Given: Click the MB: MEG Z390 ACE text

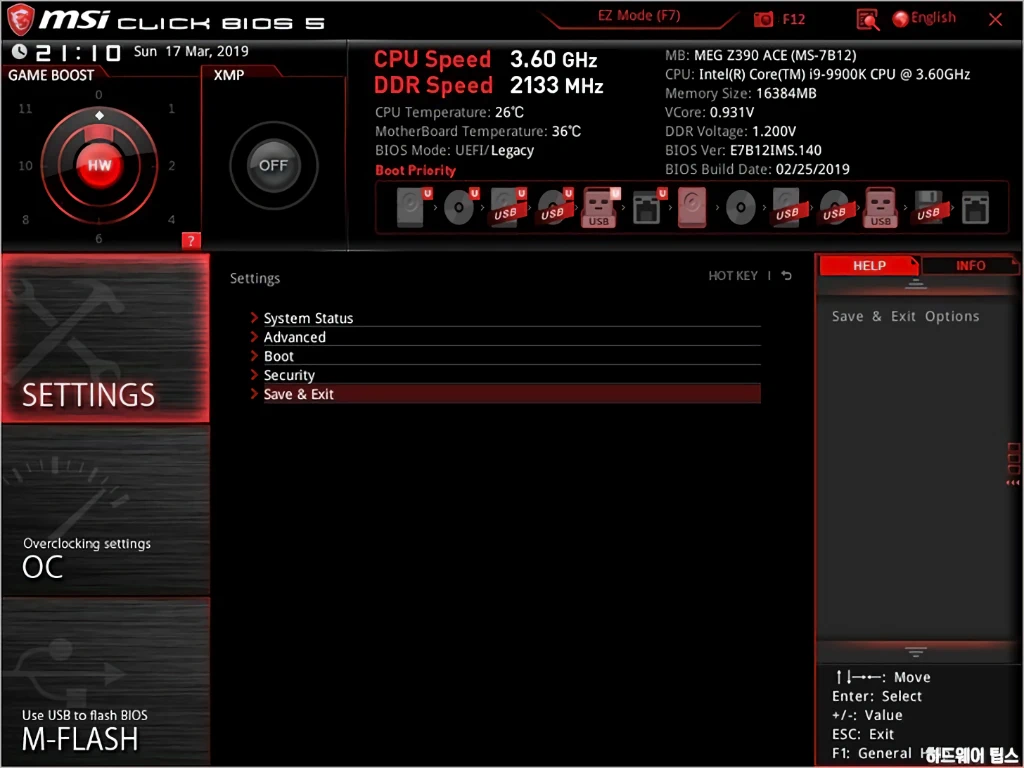Looking at the screenshot, I should point(761,56).
